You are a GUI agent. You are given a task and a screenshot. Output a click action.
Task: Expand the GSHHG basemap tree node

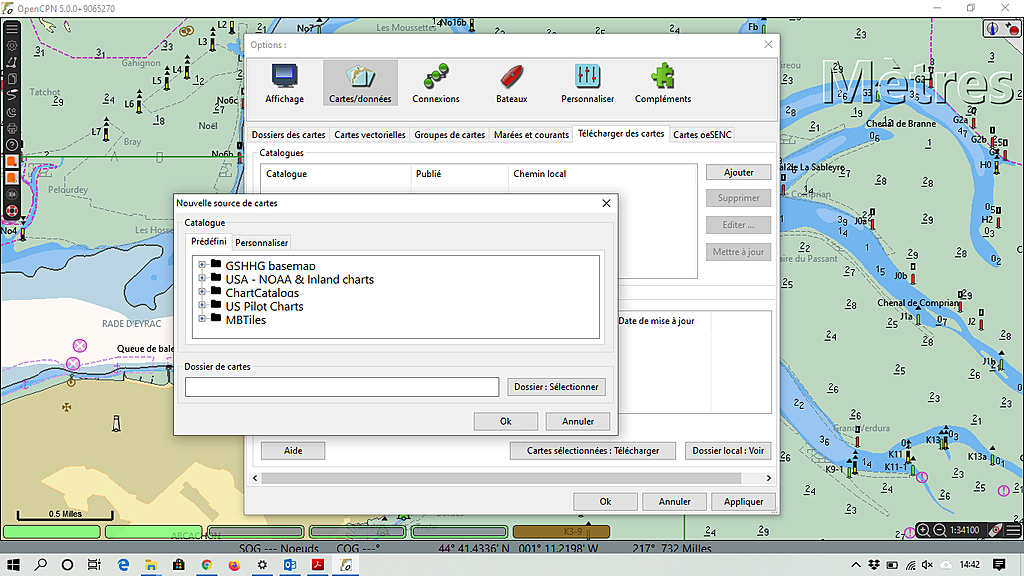(x=202, y=264)
